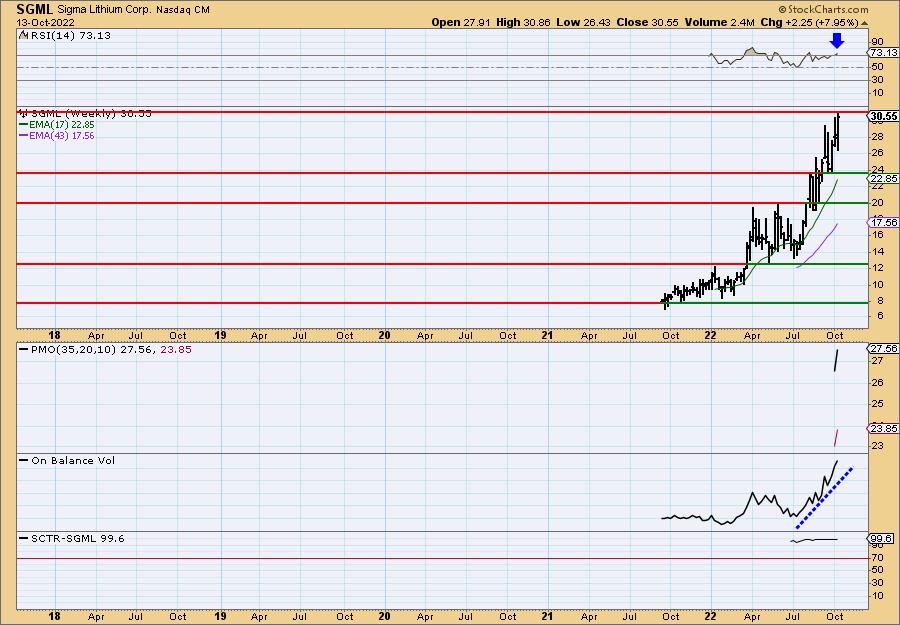Click the 28 price level on the price axis
Image resolution: width=900 pixels, height=625 pixels.
click(877, 137)
